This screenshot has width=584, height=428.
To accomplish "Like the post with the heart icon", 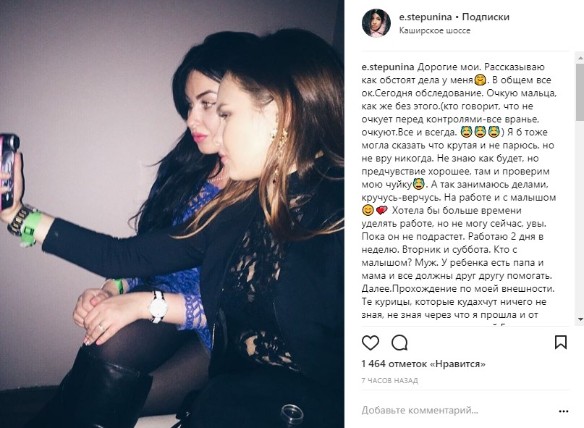I will click(370, 343).
